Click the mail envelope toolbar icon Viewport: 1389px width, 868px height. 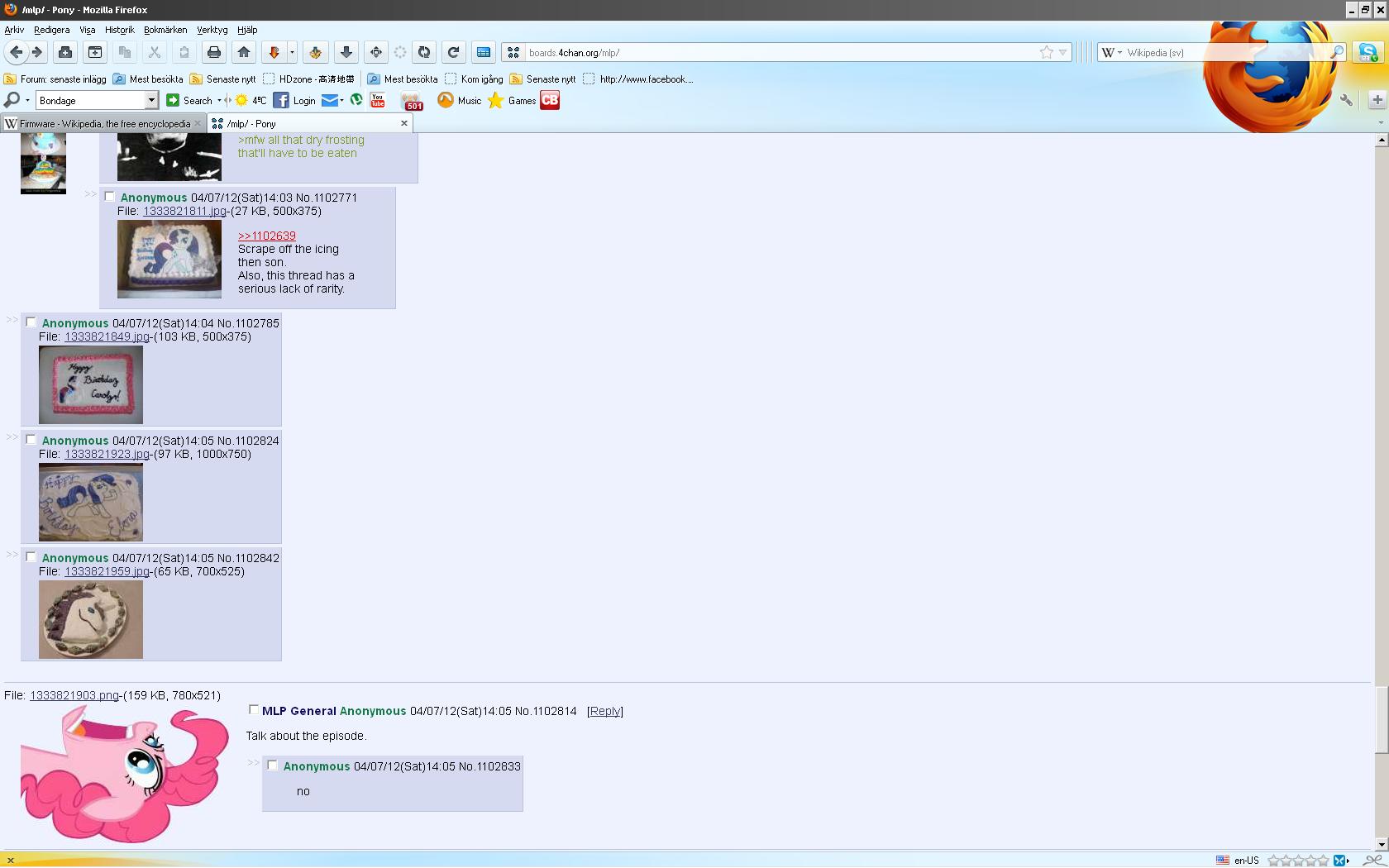329,100
